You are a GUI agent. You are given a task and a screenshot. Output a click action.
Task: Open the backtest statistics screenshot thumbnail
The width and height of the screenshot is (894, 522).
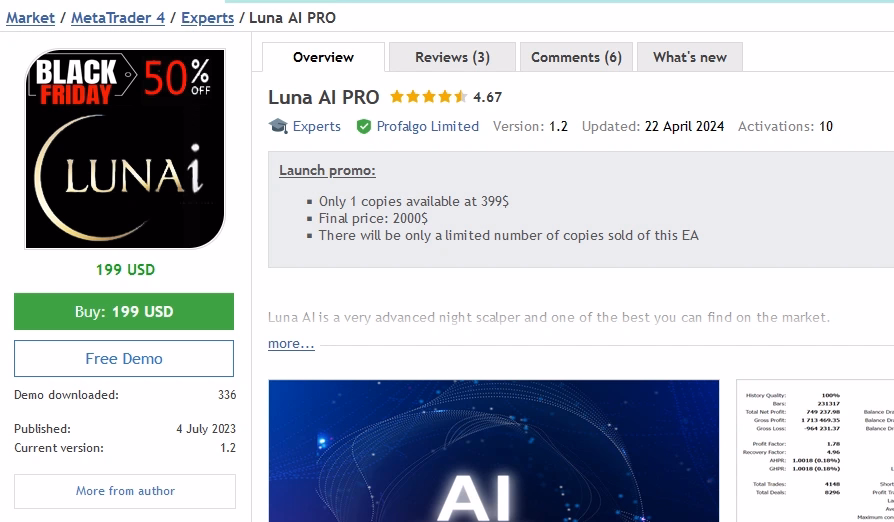(815, 451)
